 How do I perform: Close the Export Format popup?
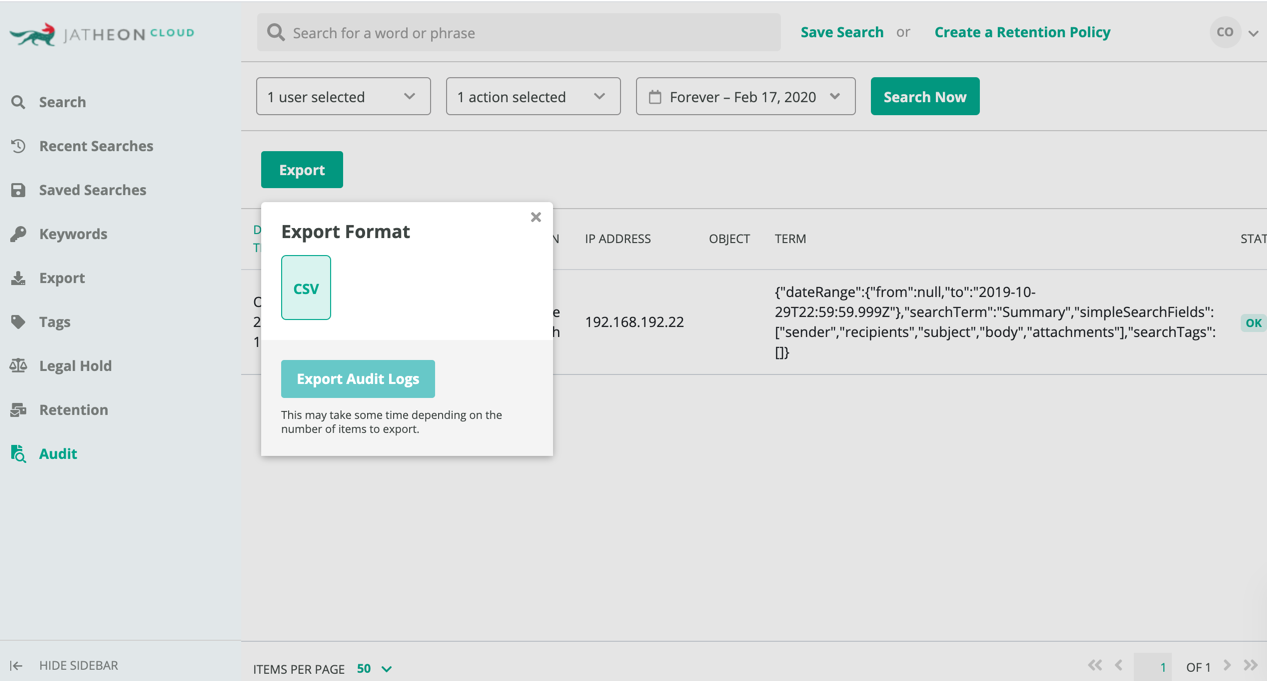coord(536,217)
